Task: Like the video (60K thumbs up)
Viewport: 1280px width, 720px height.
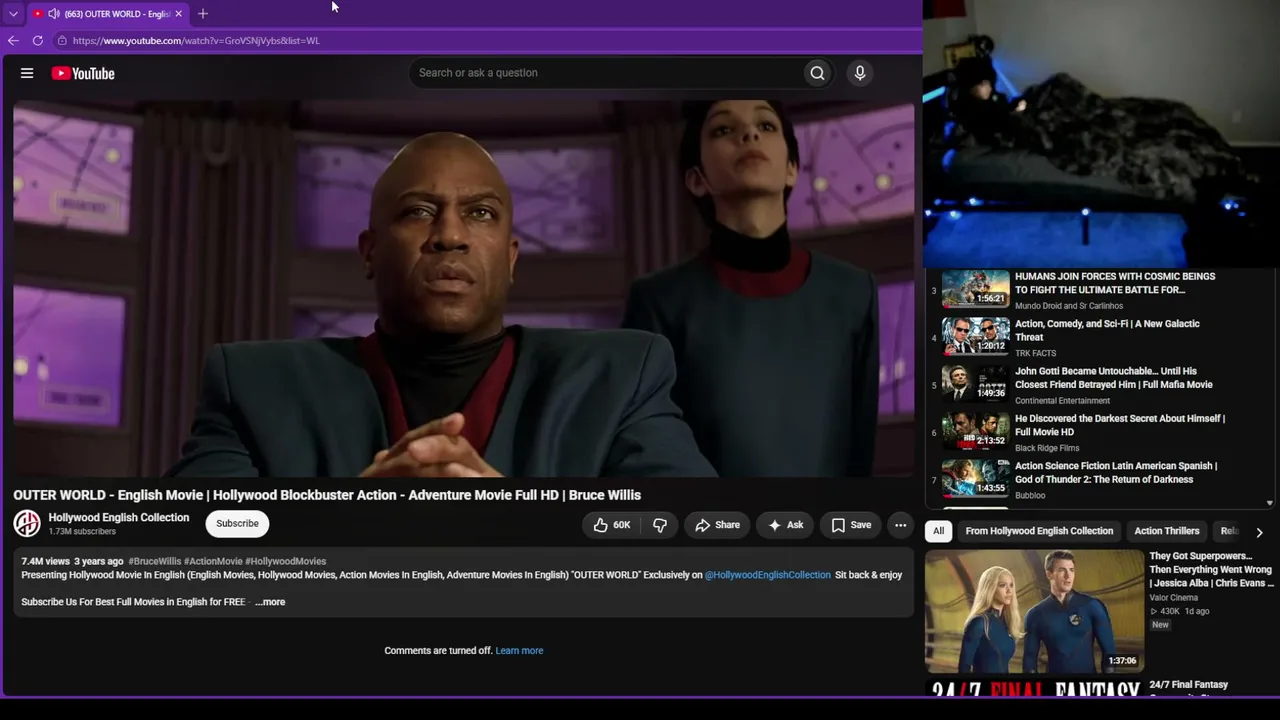Action: coord(611,525)
